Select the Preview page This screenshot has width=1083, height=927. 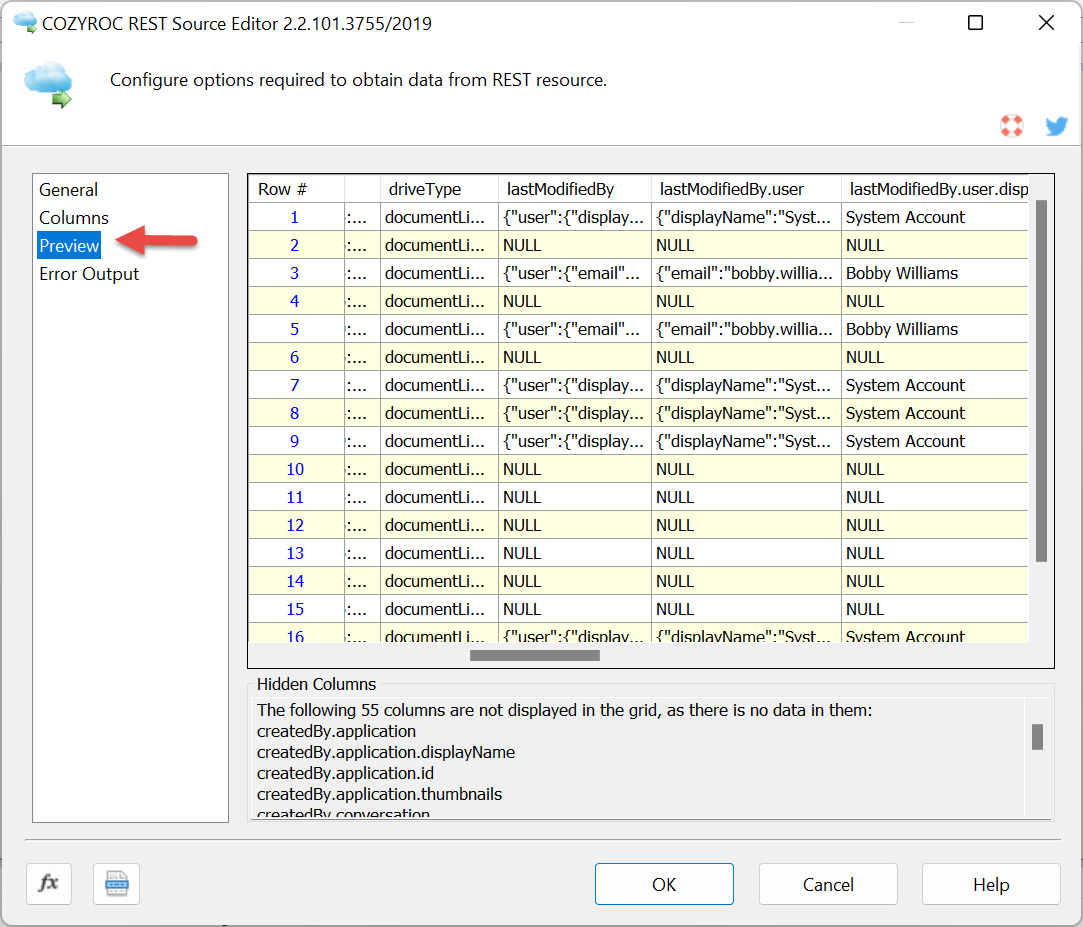pyautogui.click(x=69, y=246)
